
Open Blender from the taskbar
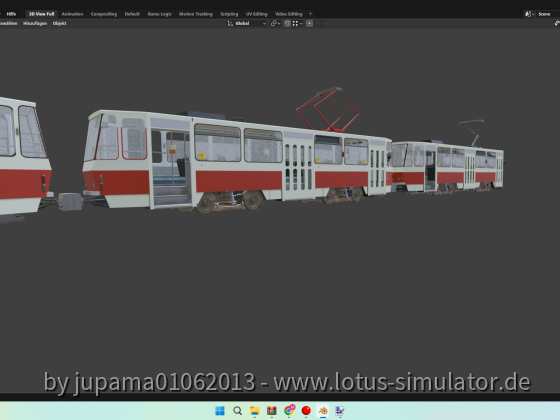[x=323, y=411]
